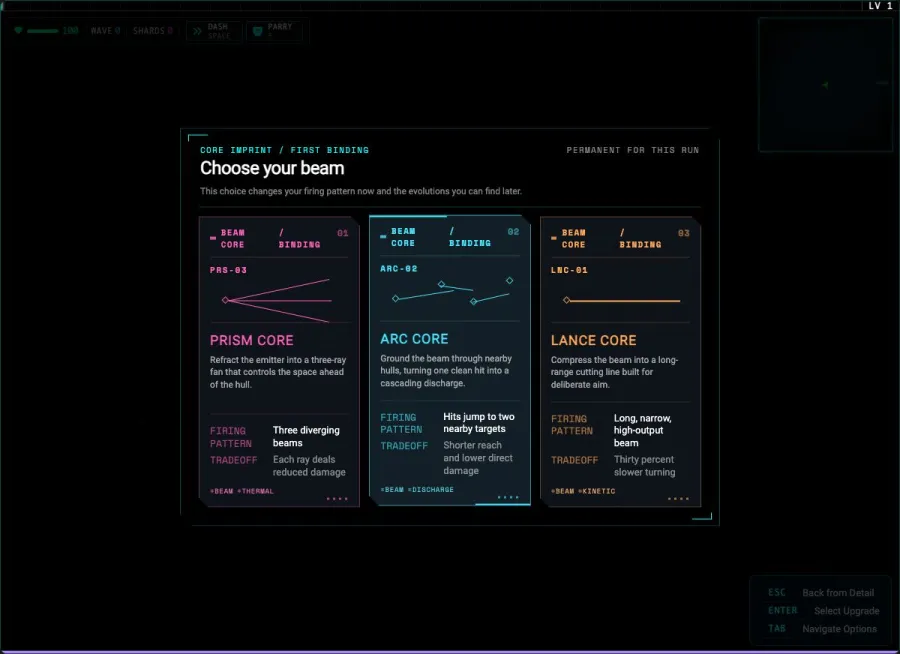The image size is (900, 654).
Task: Click the four dots on the Lance card
Action: click(678, 498)
